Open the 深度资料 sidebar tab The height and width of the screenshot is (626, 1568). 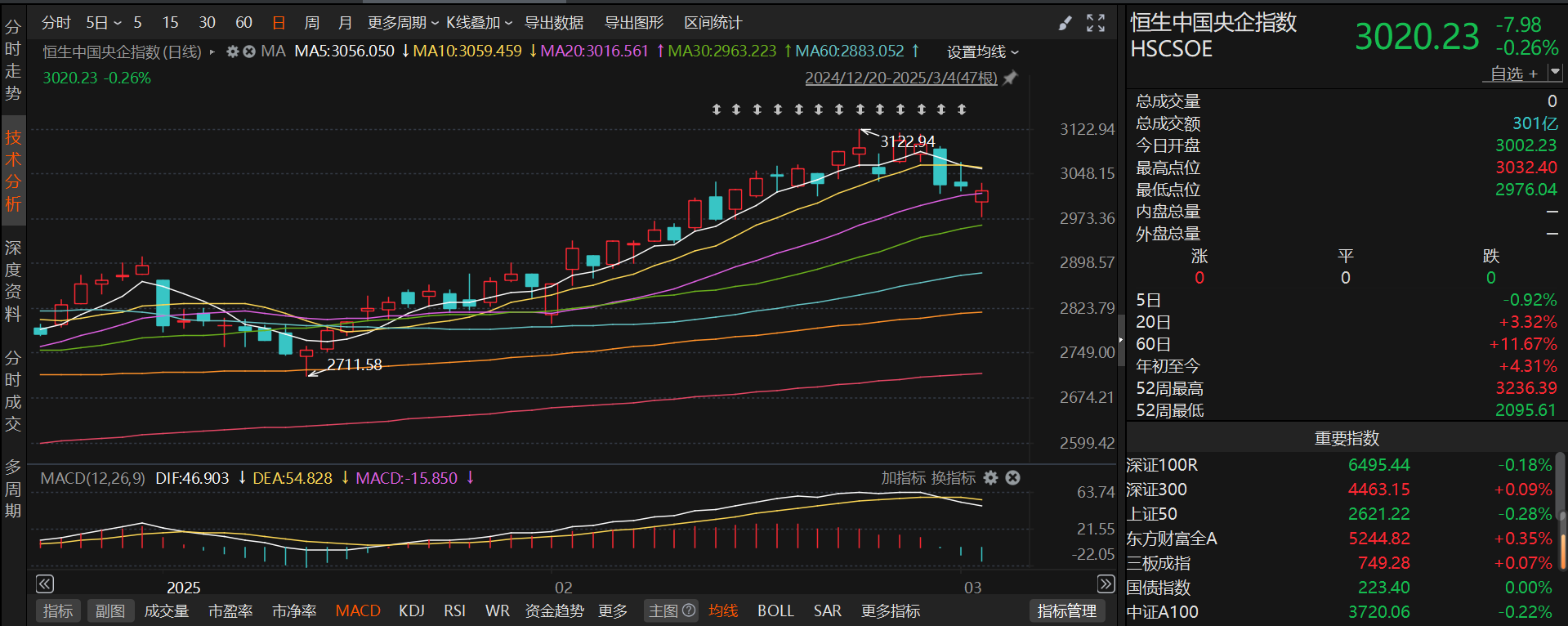(13, 281)
